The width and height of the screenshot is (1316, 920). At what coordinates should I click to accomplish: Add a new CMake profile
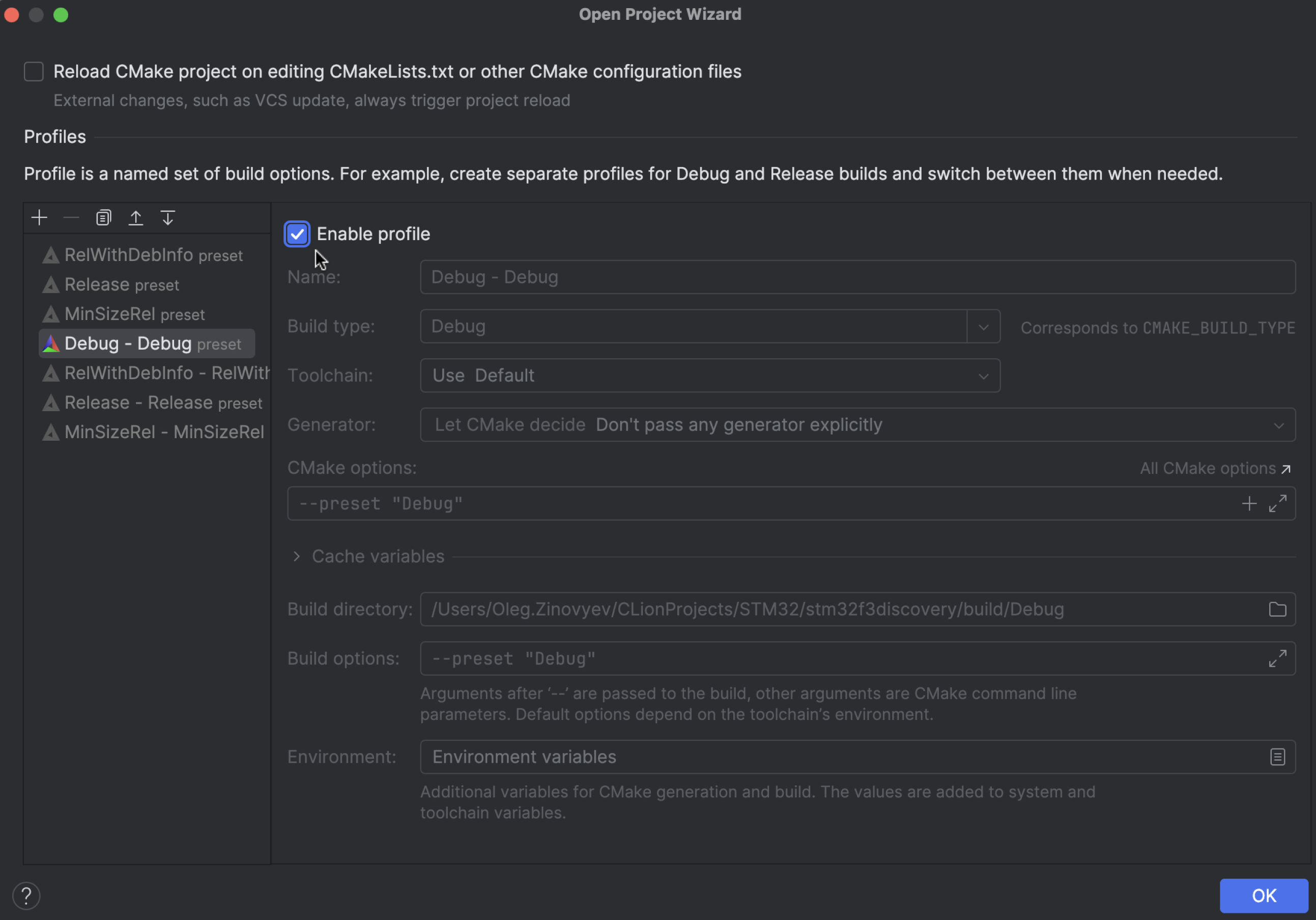coord(39,217)
